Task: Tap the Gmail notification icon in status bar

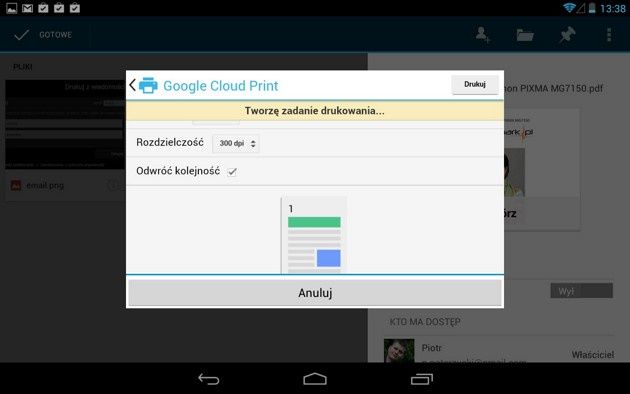Action: pos(27,8)
